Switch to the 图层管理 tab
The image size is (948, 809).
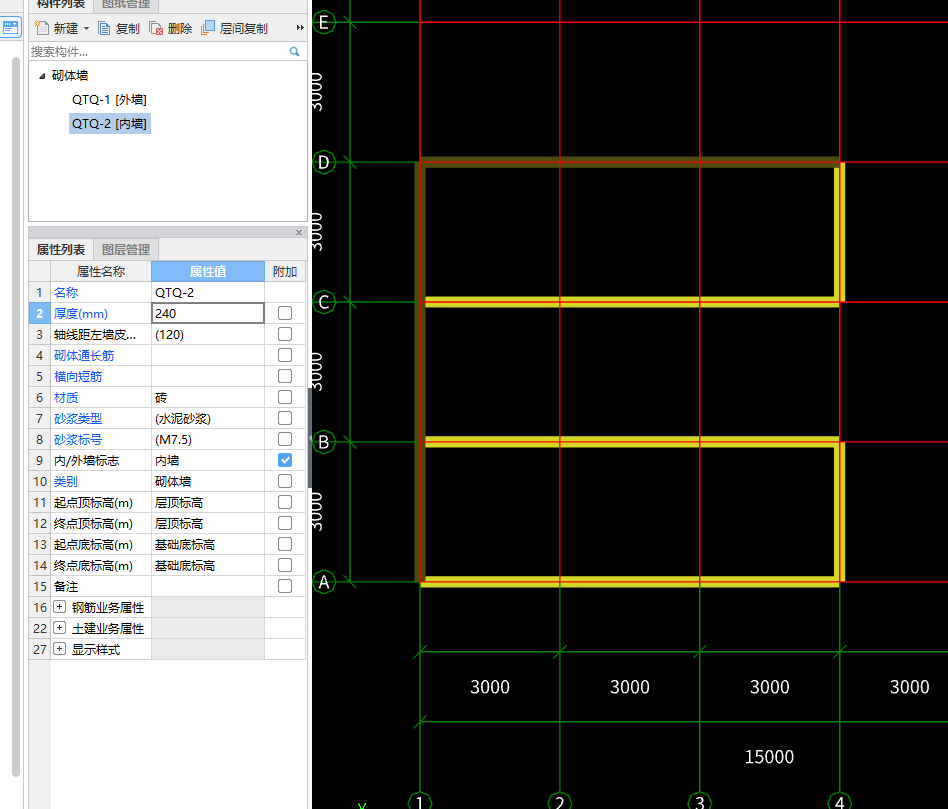tap(126, 250)
